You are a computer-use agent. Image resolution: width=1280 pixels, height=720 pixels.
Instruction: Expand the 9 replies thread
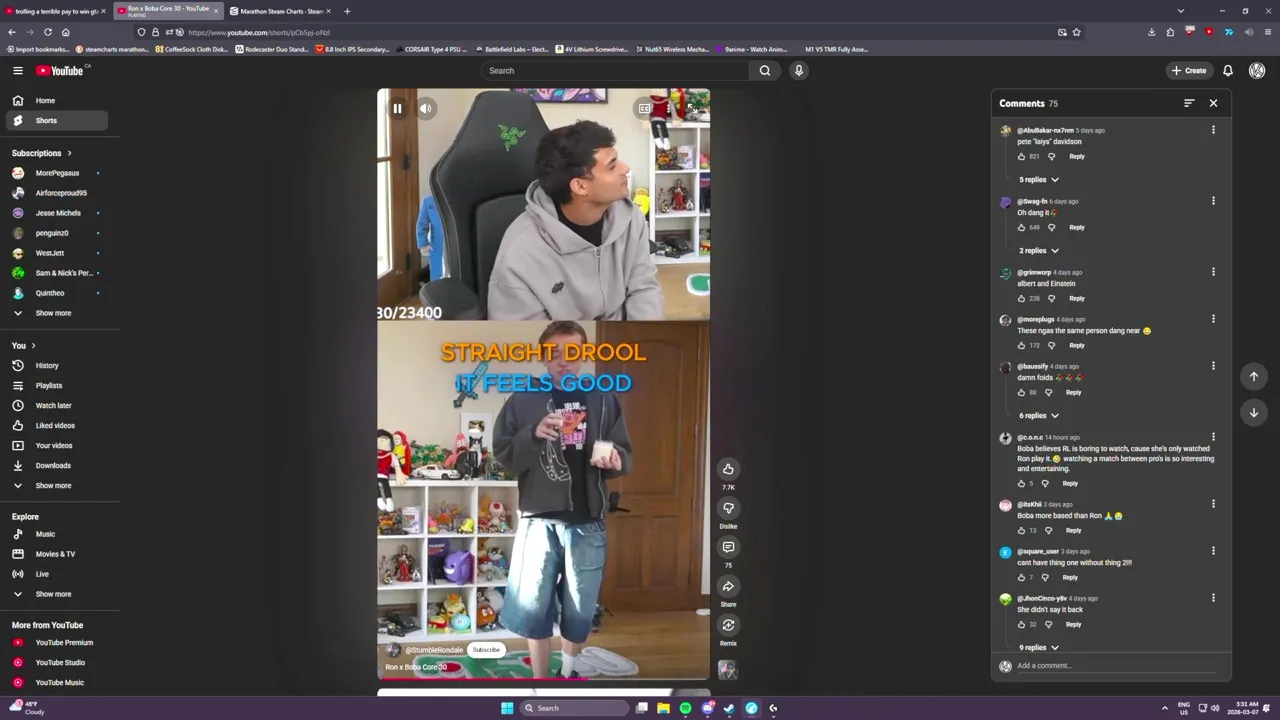tap(1039, 647)
